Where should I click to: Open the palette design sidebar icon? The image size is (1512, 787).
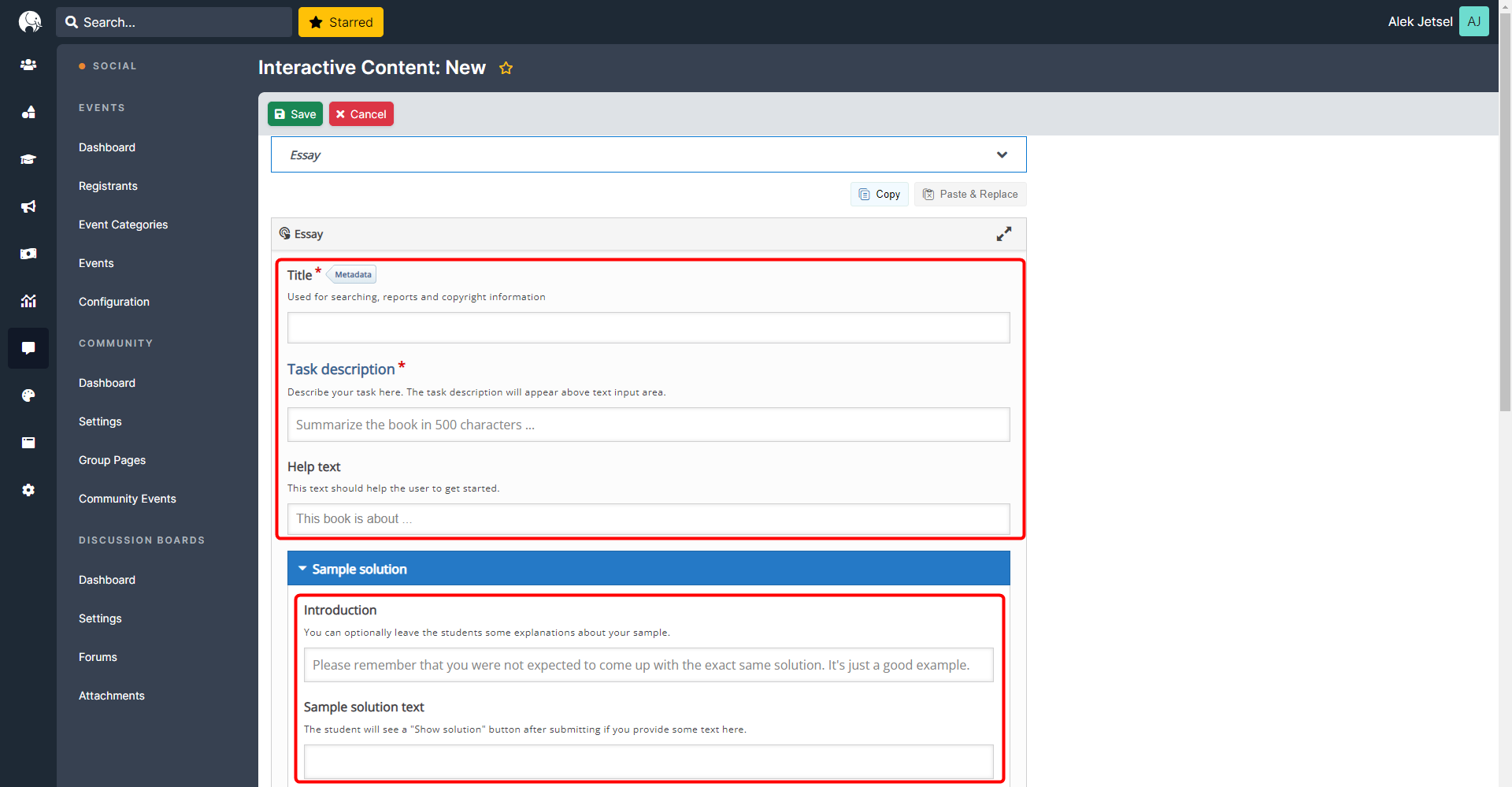(x=28, y=395)
